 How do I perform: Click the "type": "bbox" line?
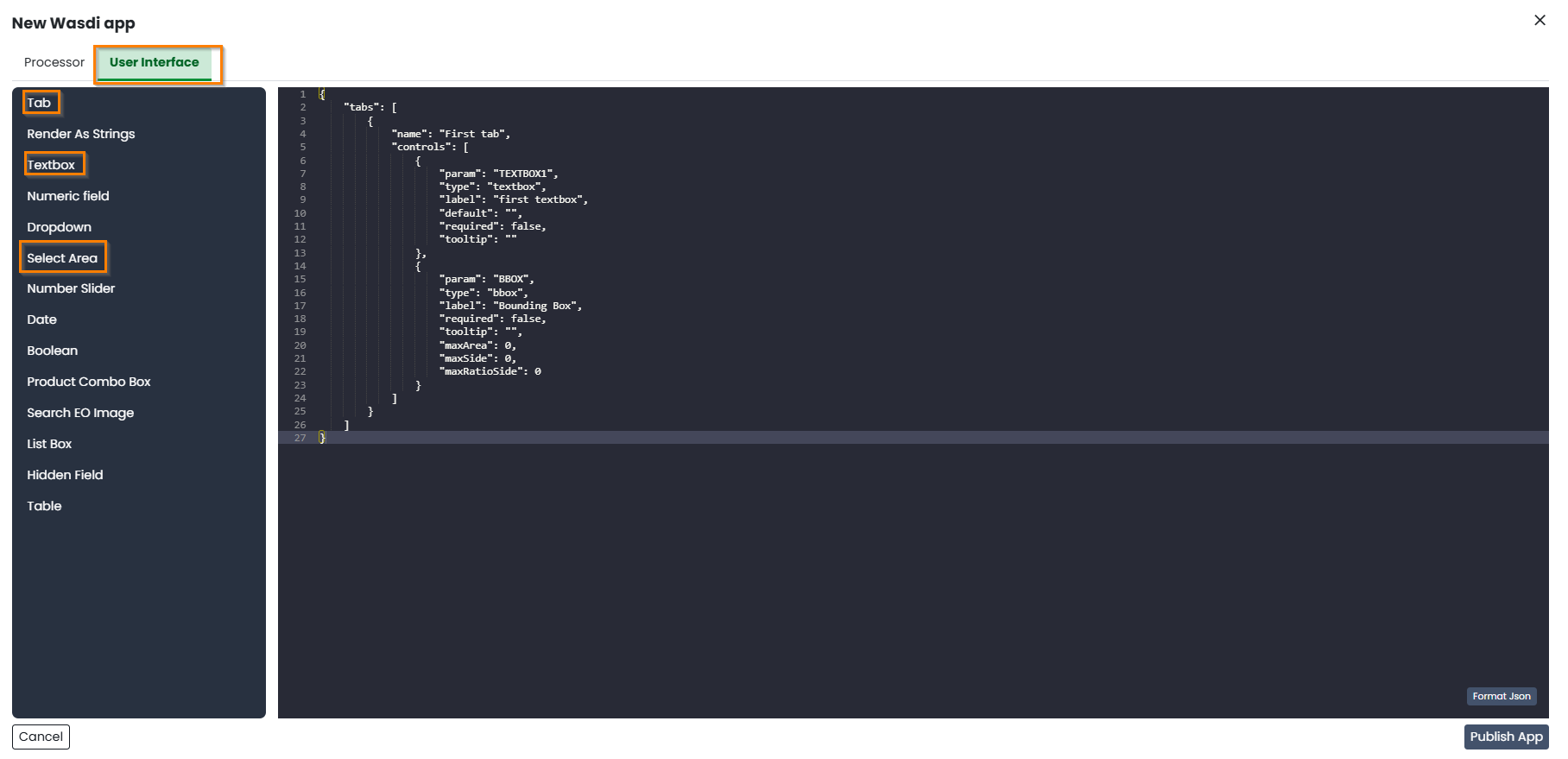[x=484, y=293]
